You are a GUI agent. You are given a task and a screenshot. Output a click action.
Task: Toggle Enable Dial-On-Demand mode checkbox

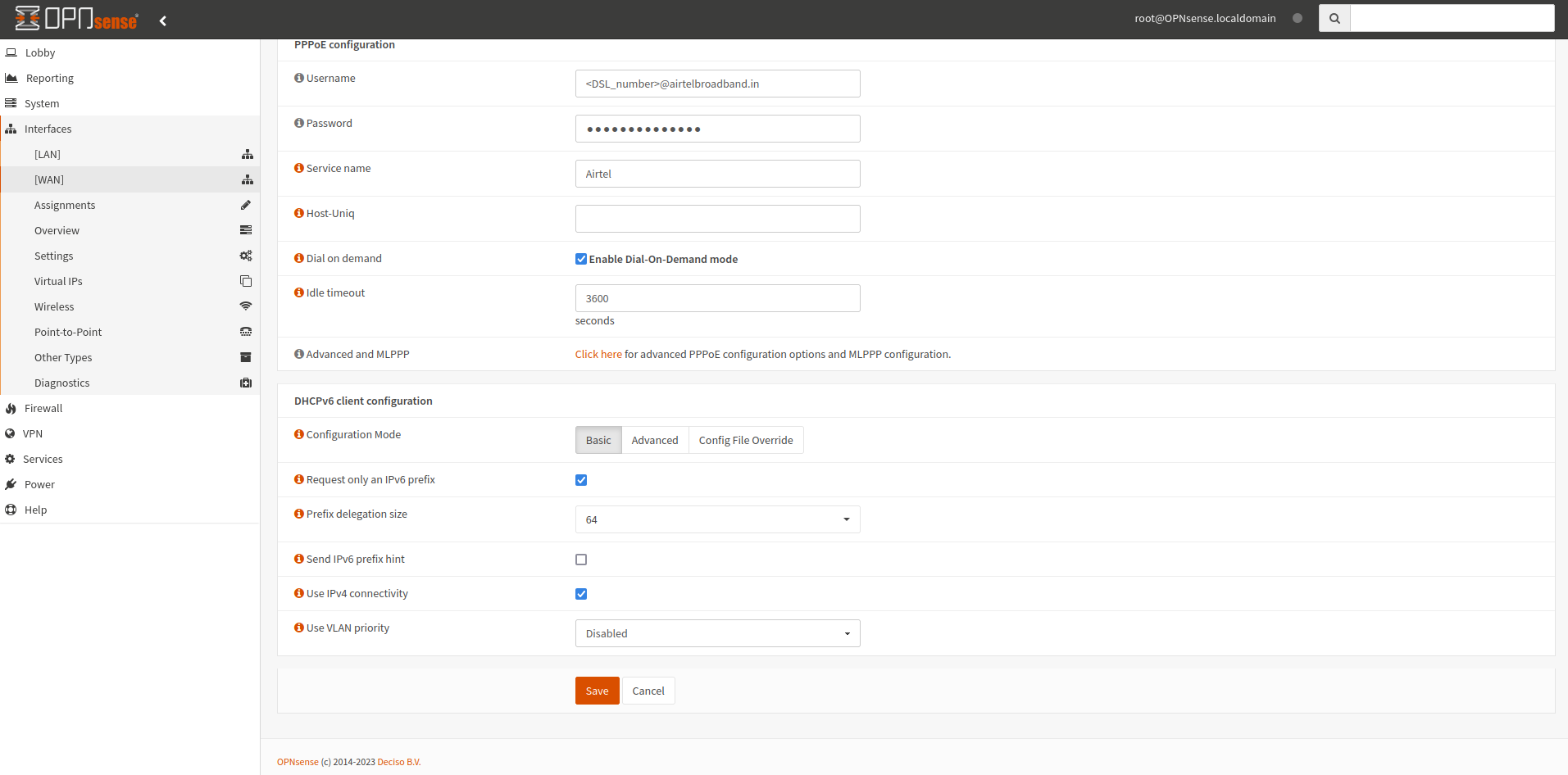point(581,259)
